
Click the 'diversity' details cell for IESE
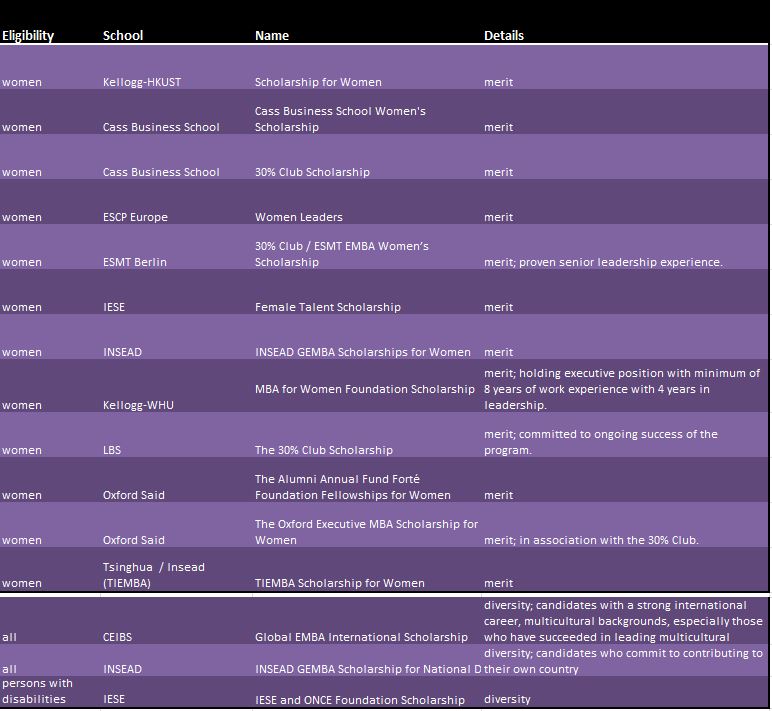(x=507, y=699)
